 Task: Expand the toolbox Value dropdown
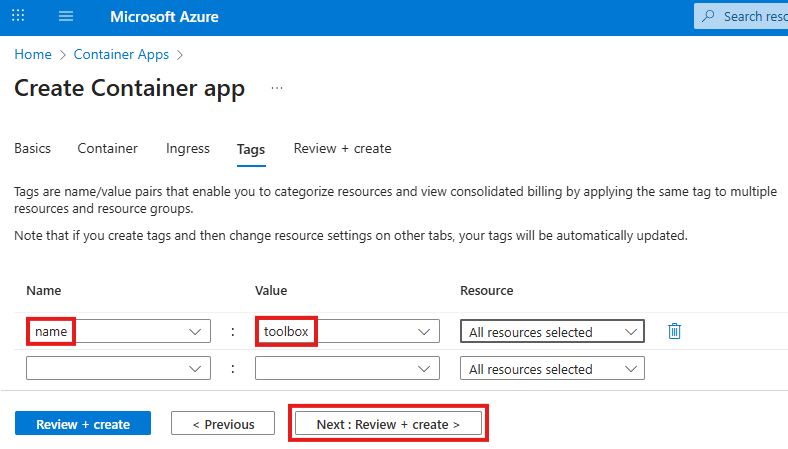tap(424, 332)
